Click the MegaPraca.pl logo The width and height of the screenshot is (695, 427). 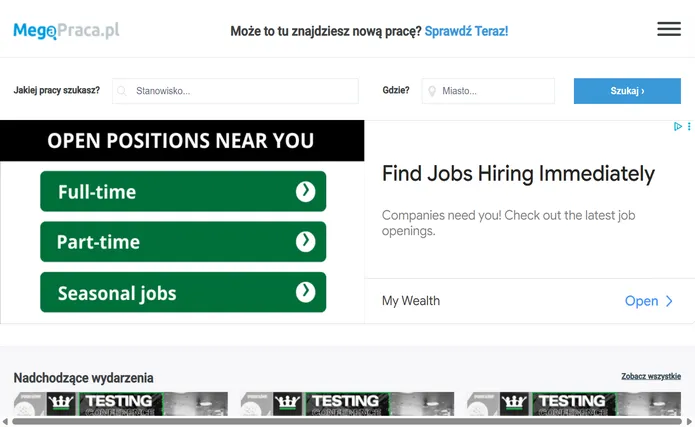click(66, 31)
